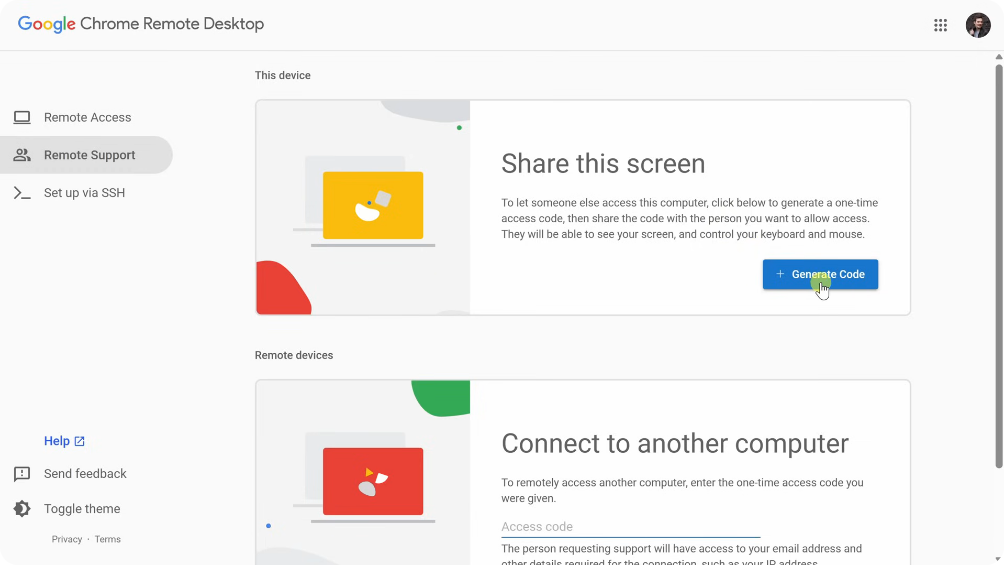Click the "This device" section label
The image size is (1005, 565).
pyautogui.click(x=283, y=76)
